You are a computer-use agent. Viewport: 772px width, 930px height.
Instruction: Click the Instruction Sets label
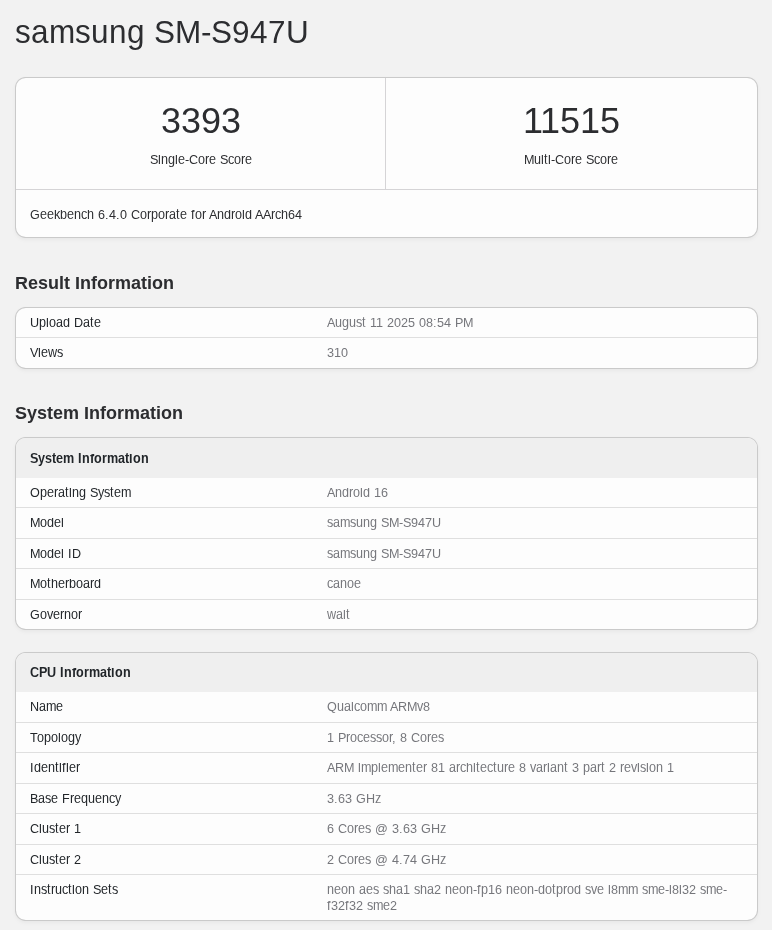tap(74, 890)
